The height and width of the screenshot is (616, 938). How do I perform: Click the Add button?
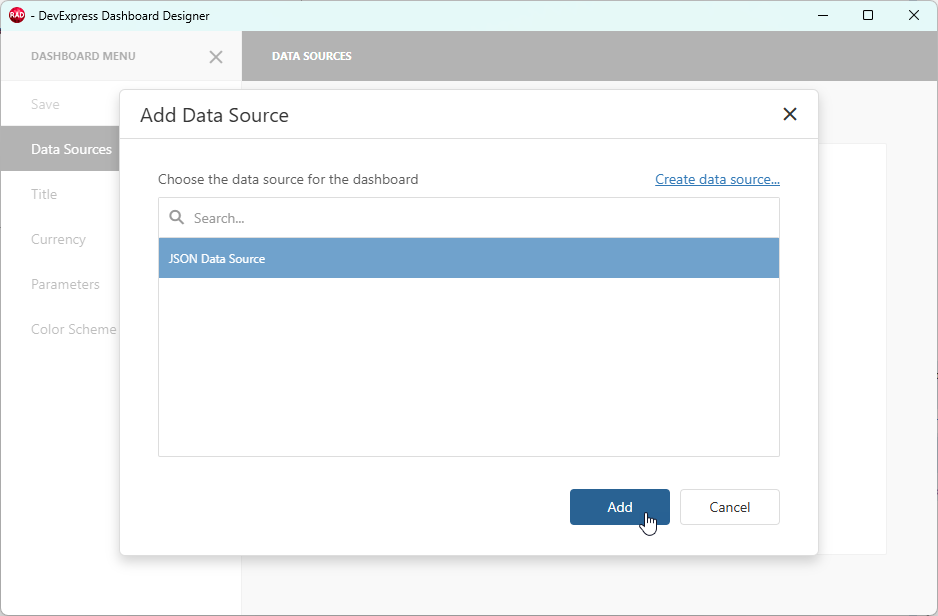pyautogui.click(x=619, y=507)
